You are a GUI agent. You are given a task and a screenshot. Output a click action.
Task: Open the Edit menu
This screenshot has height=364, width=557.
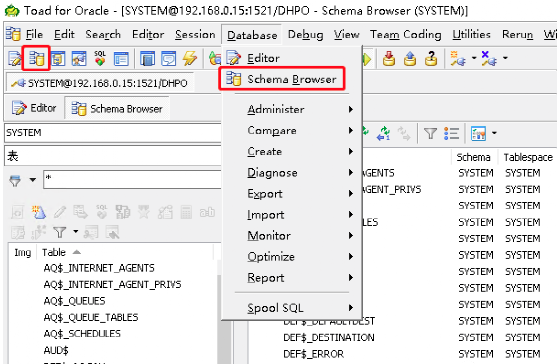(64, 34)
